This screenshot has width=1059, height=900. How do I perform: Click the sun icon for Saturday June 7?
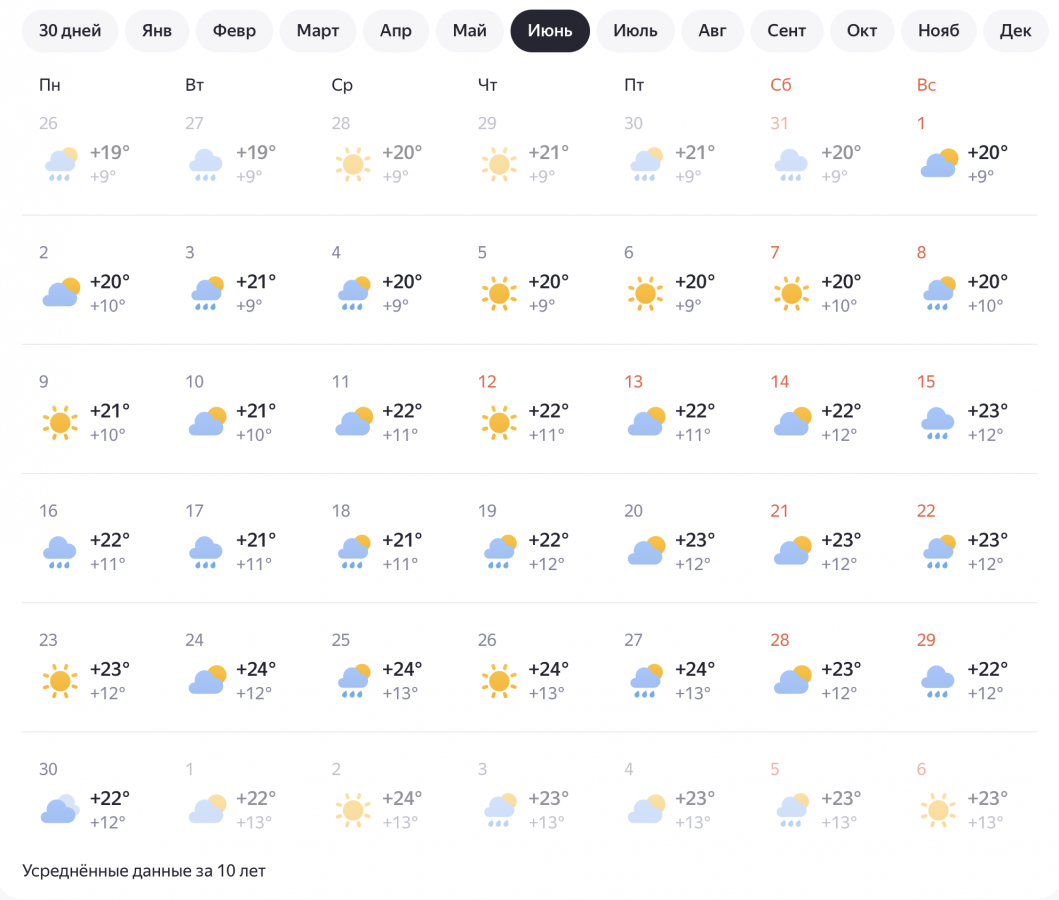(791, 293)
